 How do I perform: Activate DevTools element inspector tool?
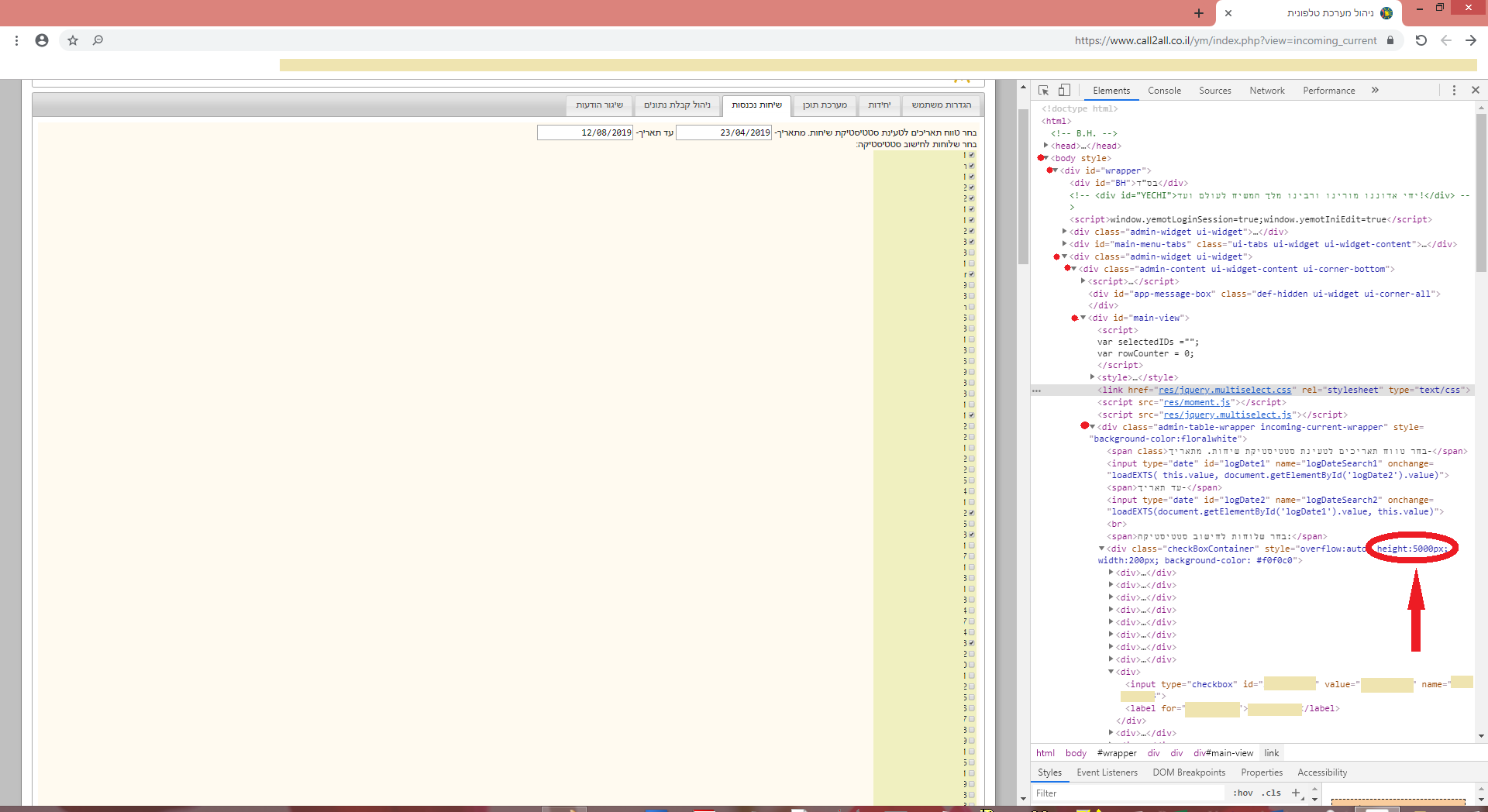tap(1043, 90)
